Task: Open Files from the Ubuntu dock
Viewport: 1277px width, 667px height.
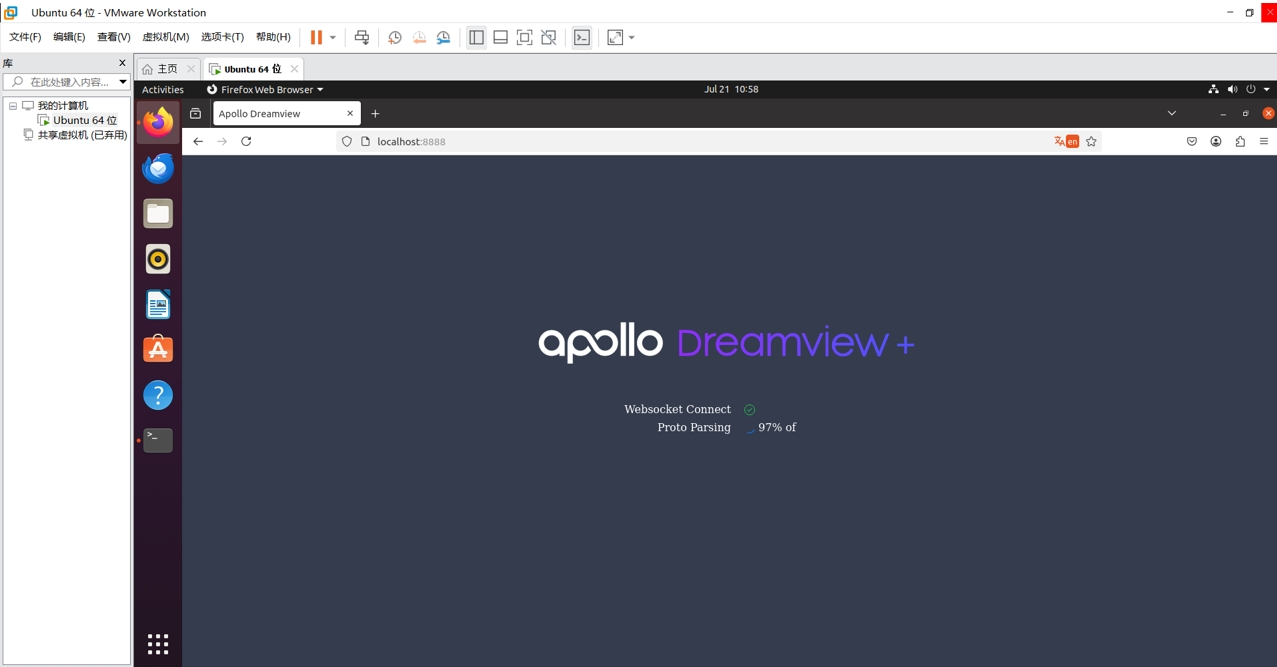Action: coord(157,213)
